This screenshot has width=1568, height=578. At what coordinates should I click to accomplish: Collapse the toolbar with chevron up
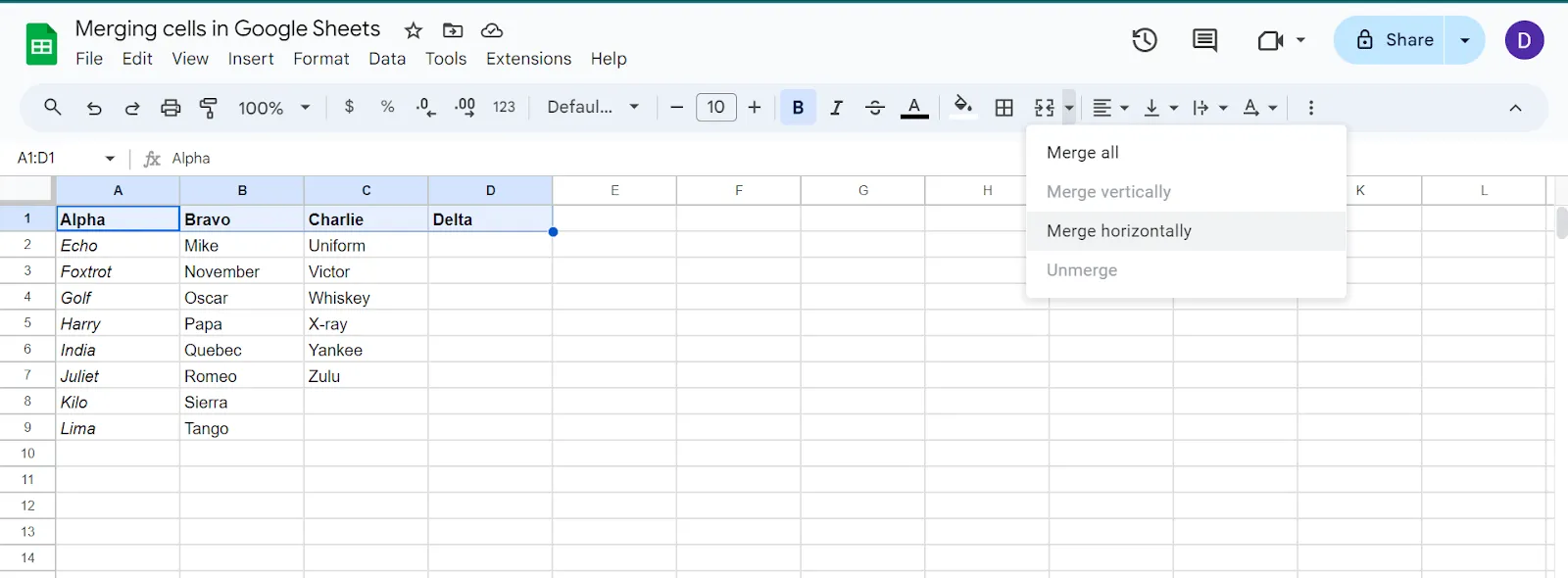coord(1515,108)
